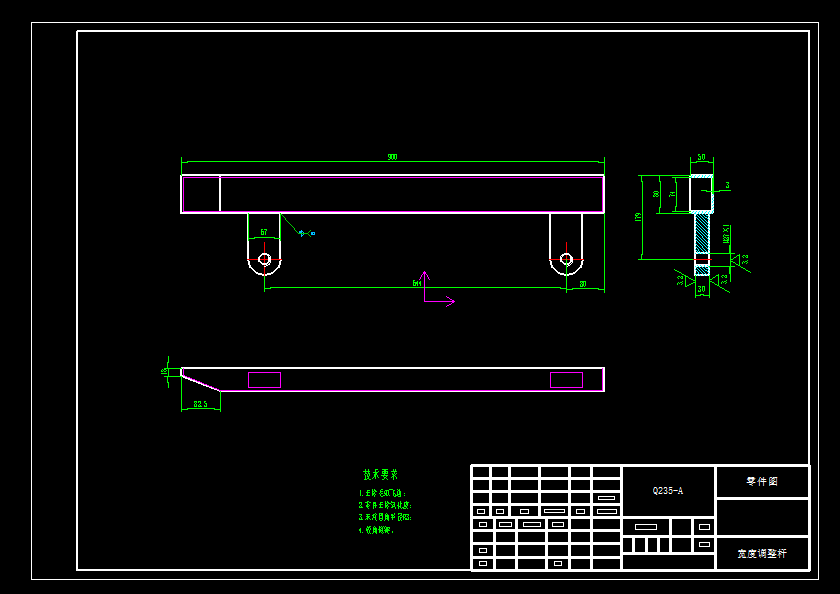Click the 74 inner height dimension
This screenshot has height=594, width=840.
click(672, 194)
